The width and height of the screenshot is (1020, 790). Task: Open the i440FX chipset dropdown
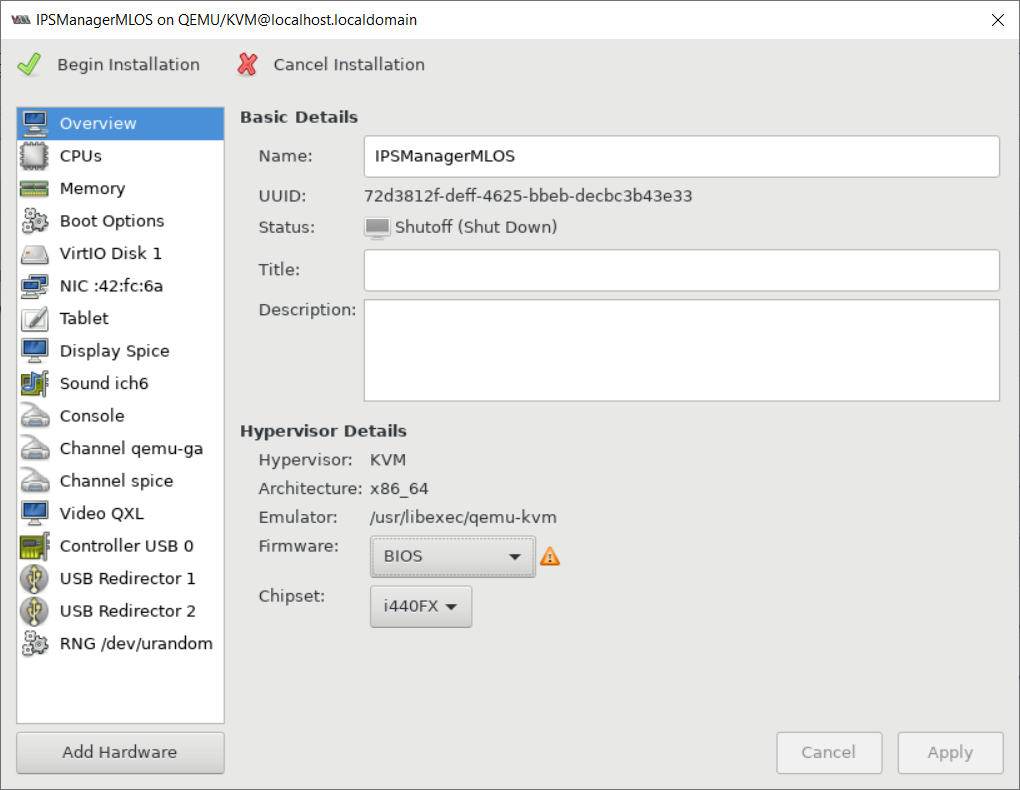click(421, 606)
